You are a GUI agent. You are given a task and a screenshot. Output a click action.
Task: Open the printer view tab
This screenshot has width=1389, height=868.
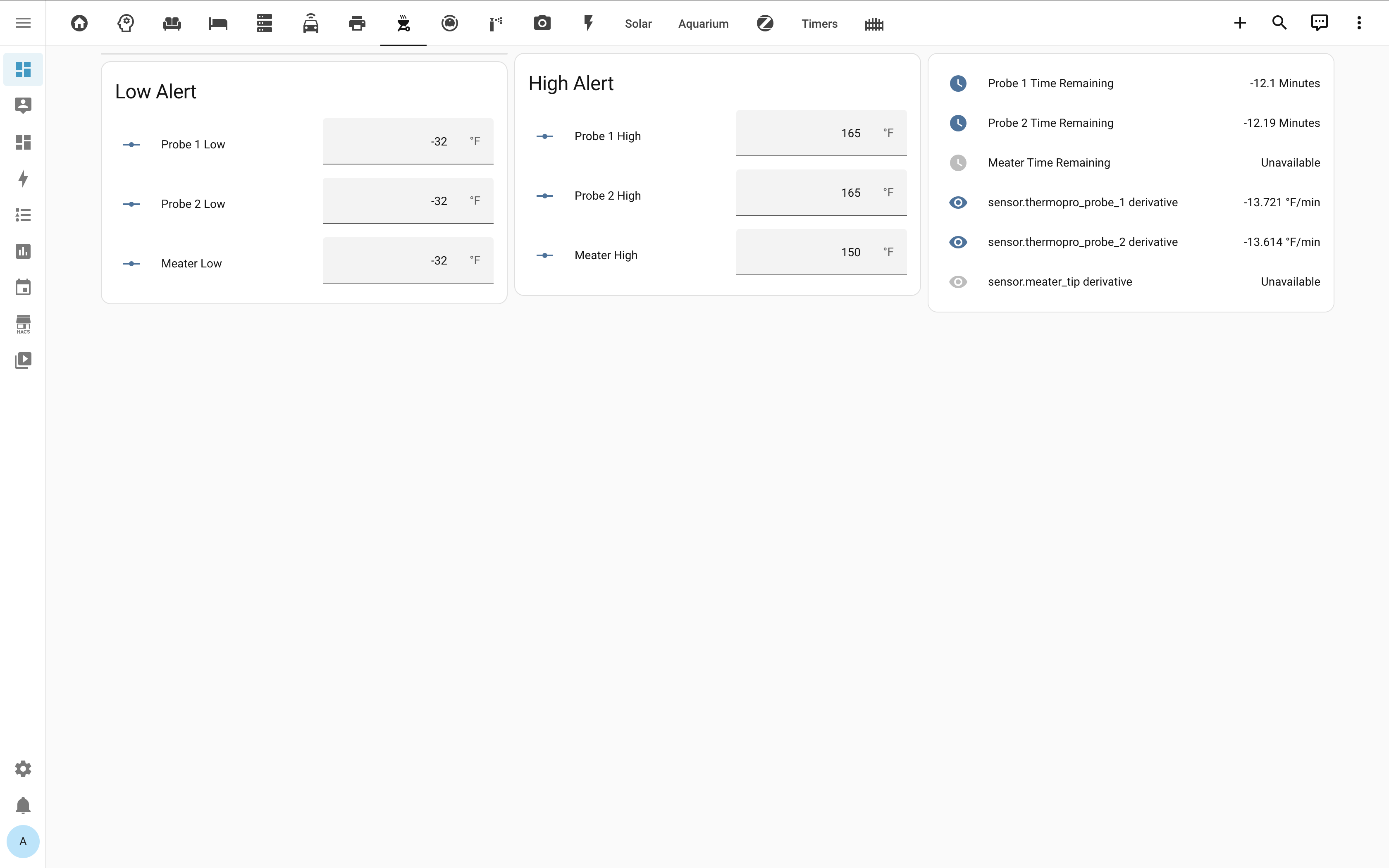(x=357, y=23)
